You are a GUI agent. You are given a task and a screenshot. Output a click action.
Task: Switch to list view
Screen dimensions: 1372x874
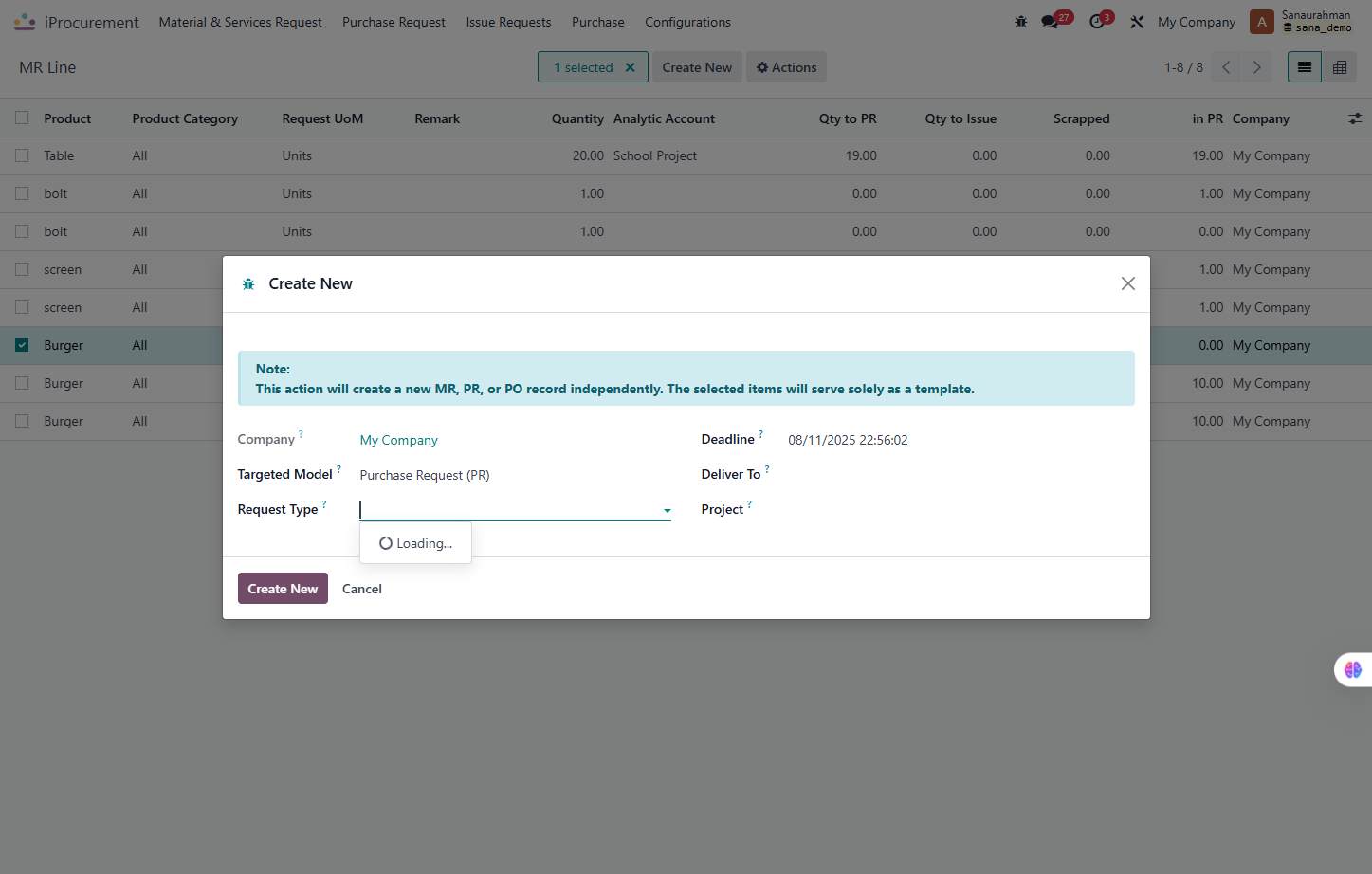1305,67
